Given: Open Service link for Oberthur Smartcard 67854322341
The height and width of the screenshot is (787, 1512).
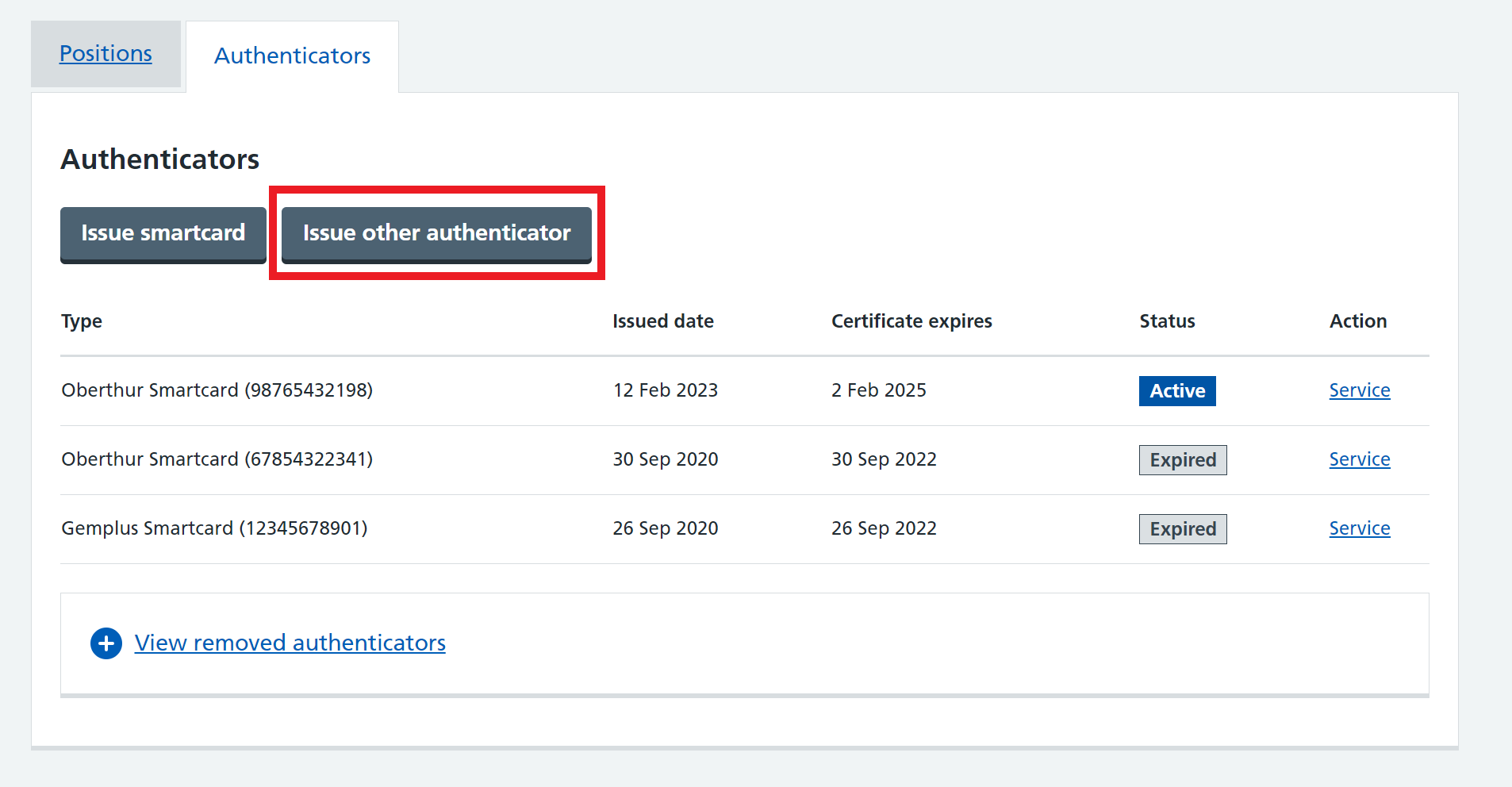Looking at the screenshot, I should point(1360,459).
